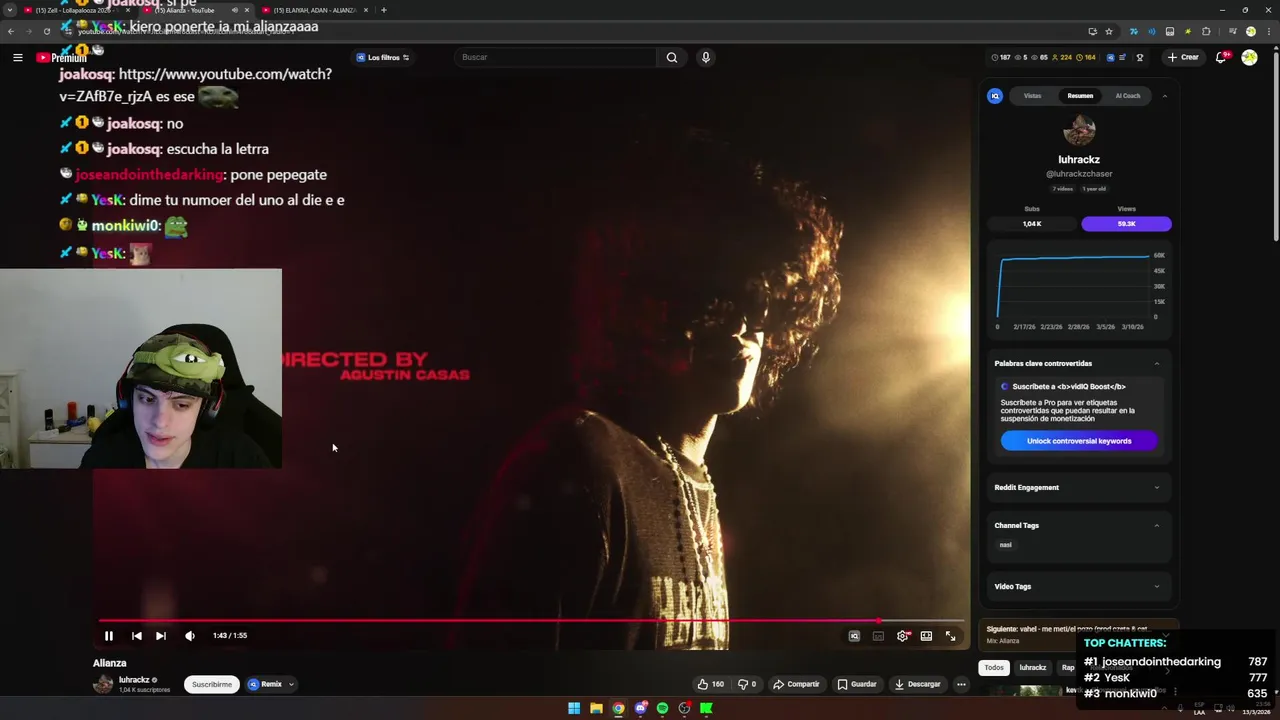
Task: Click the blue vidIQ icon in header stats bar
Action: [1110, 57]
